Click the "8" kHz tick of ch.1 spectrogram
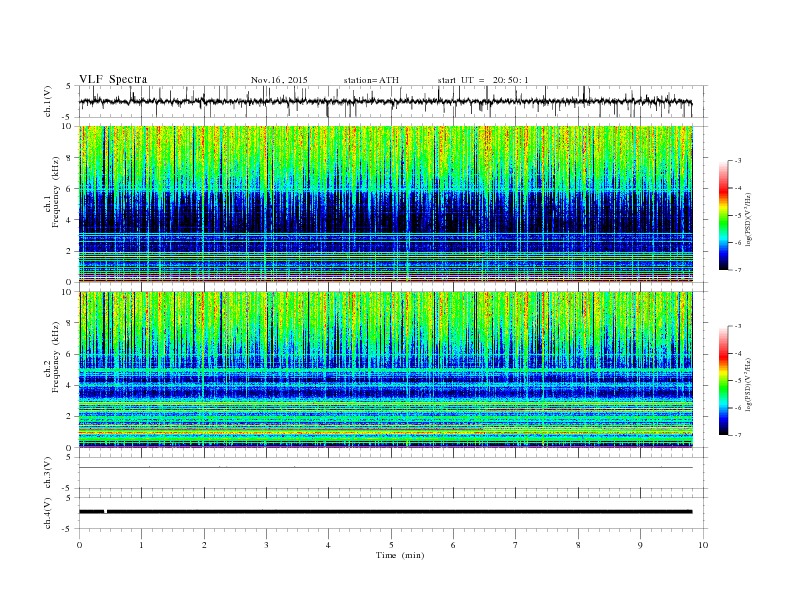Viewport: 792px width, 612px height. click(70, 158)
